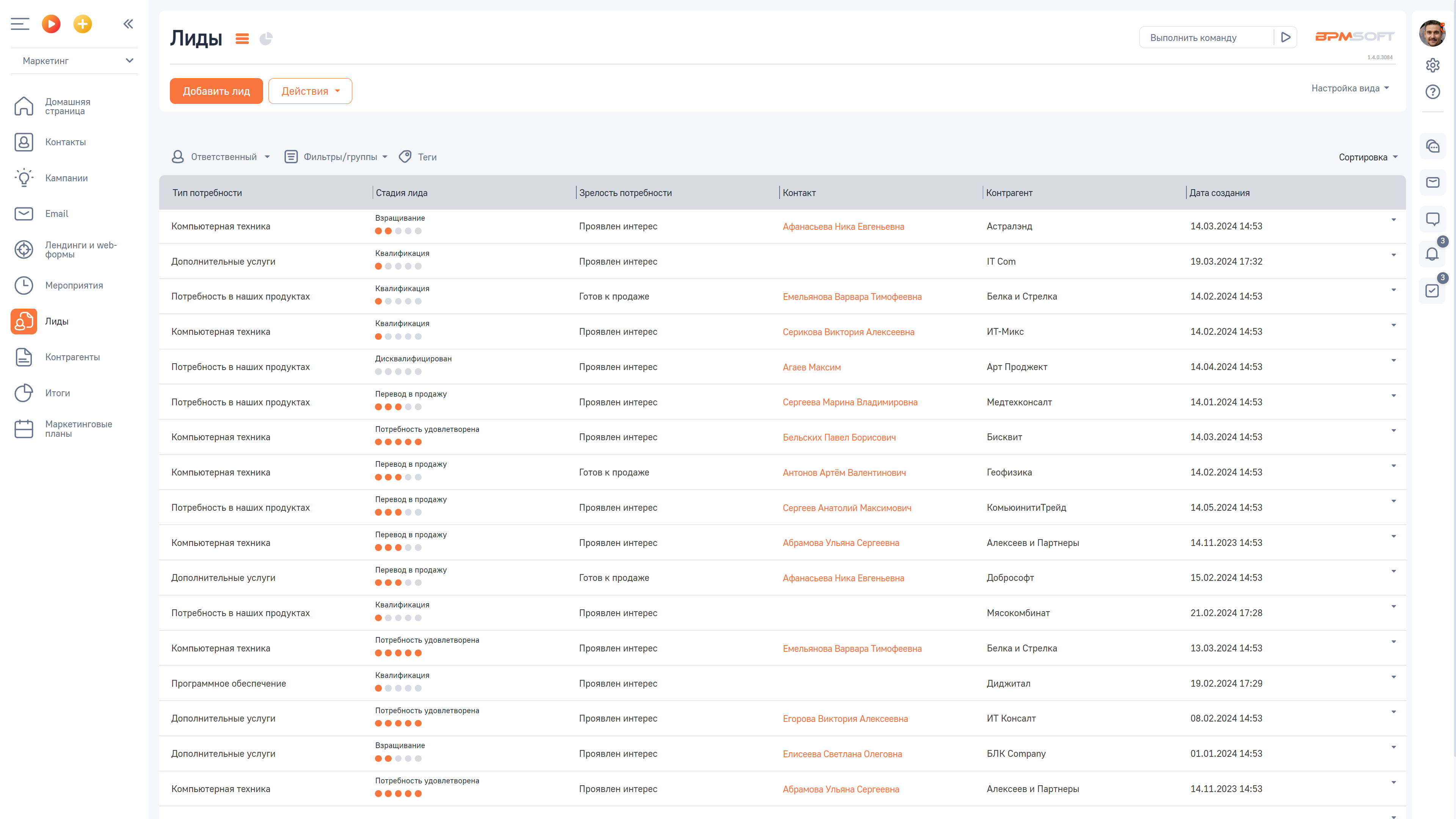The width and height of the screenshot is (1456, 819).
Task: Click the orange play process button
Action: (51, 24)
